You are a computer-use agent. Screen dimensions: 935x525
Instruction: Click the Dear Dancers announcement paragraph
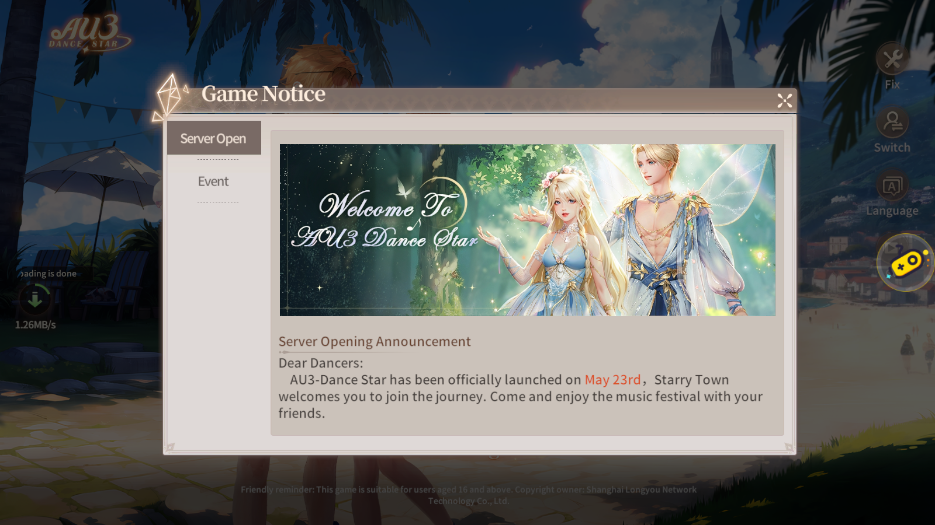(x=520, y=388)
